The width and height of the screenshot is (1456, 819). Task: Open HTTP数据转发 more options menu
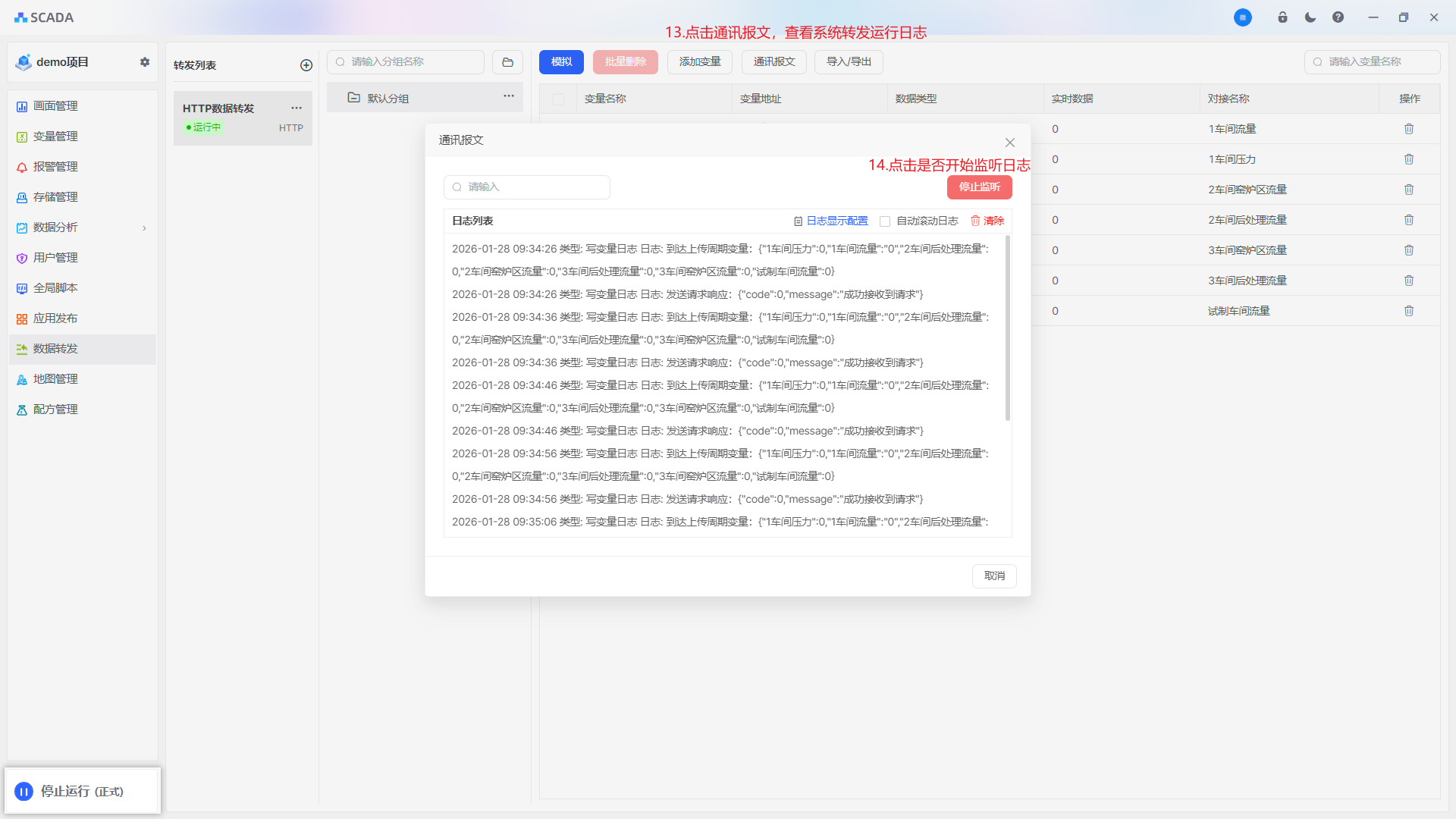click(x=297, y=108)
